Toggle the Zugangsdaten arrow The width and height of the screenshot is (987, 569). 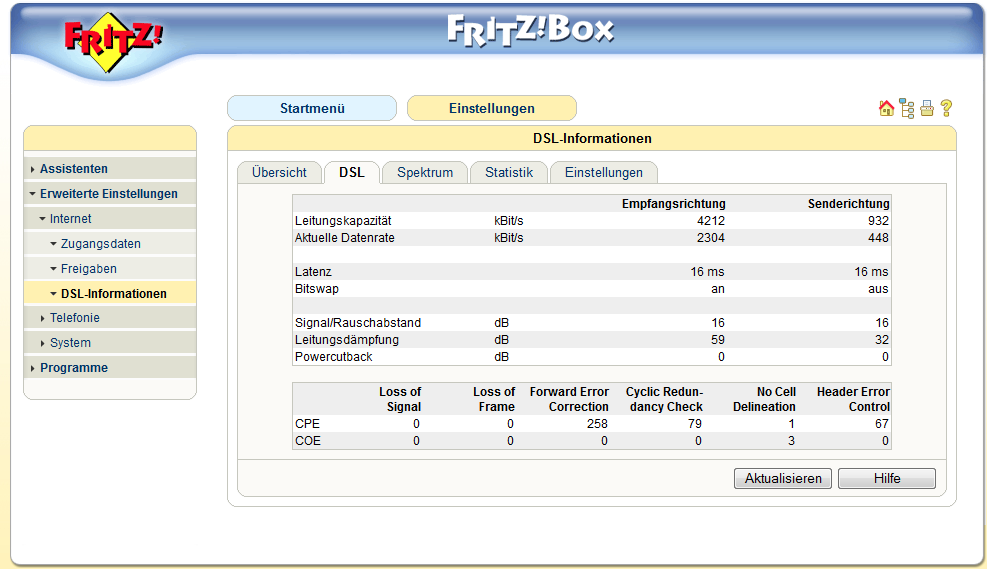(x=54, y=244)
